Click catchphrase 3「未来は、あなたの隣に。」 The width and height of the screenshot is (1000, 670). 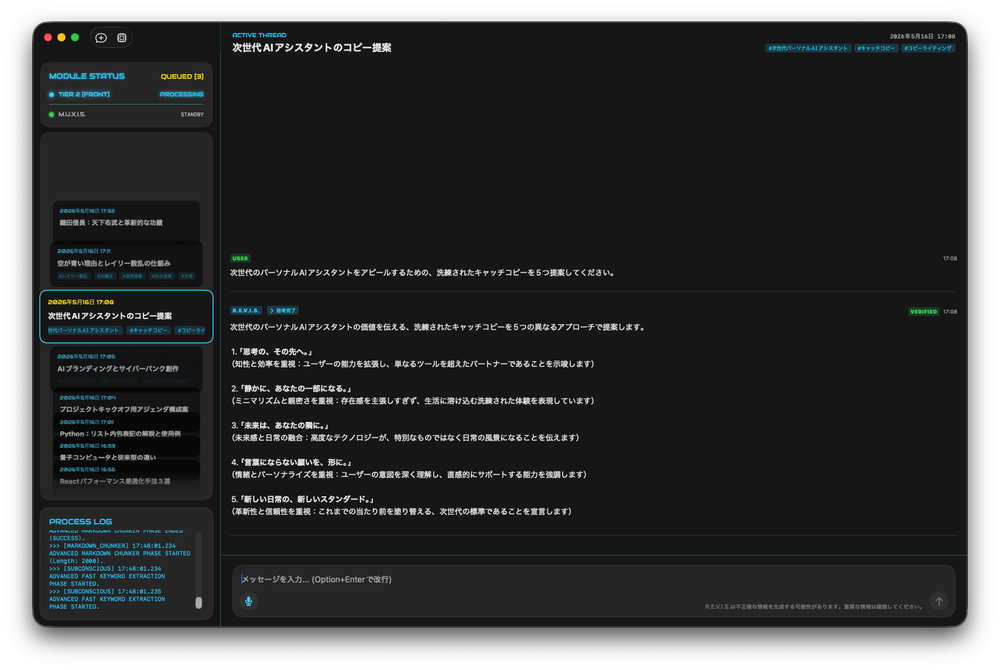click(280, 426)
